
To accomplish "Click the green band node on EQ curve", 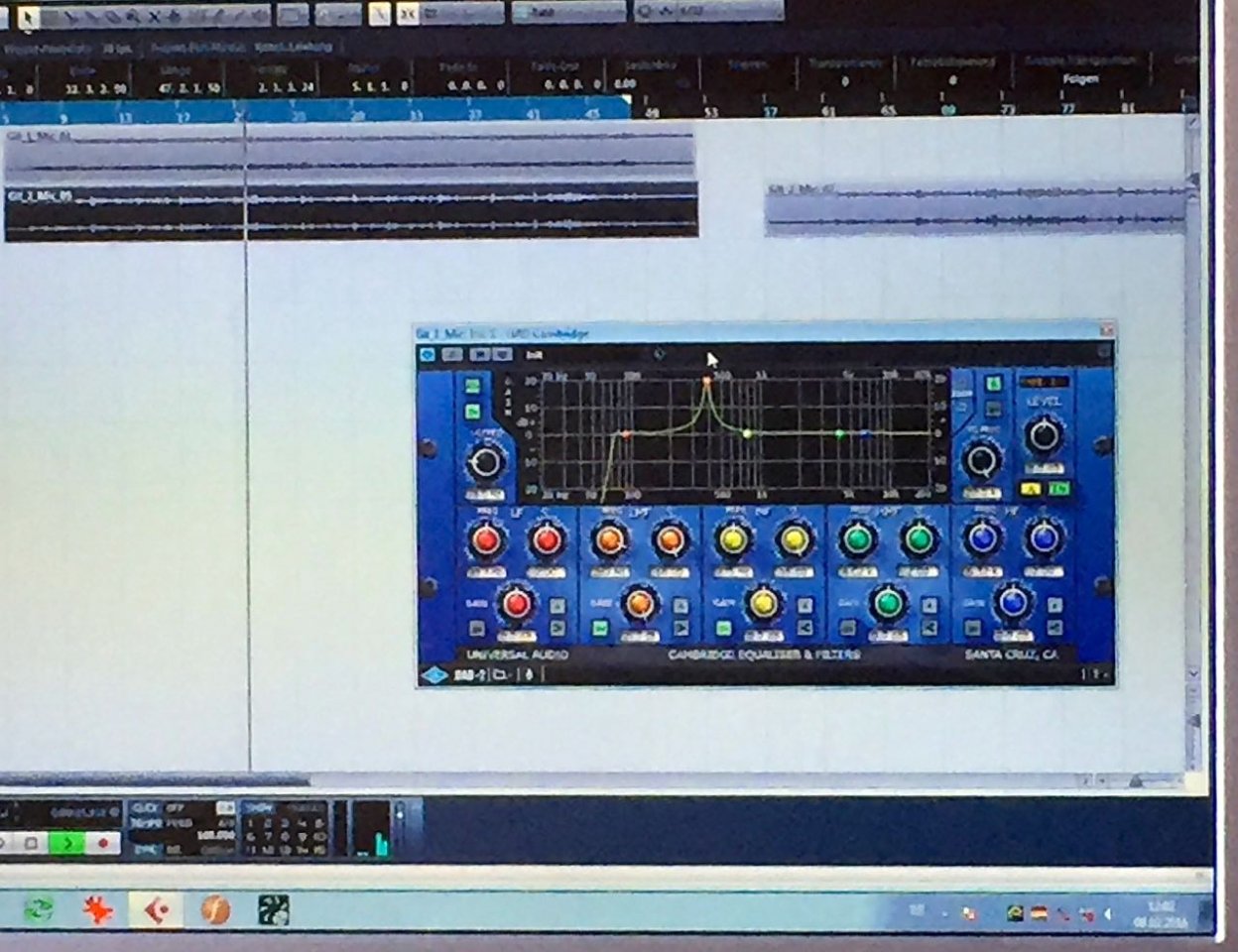I will coord(839,433).
